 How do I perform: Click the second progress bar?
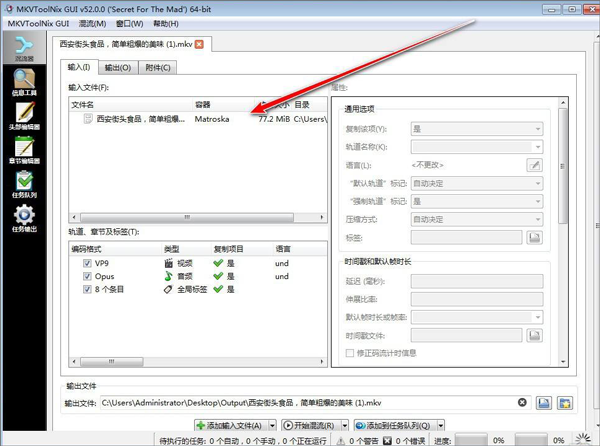click(x=531, y=440)
